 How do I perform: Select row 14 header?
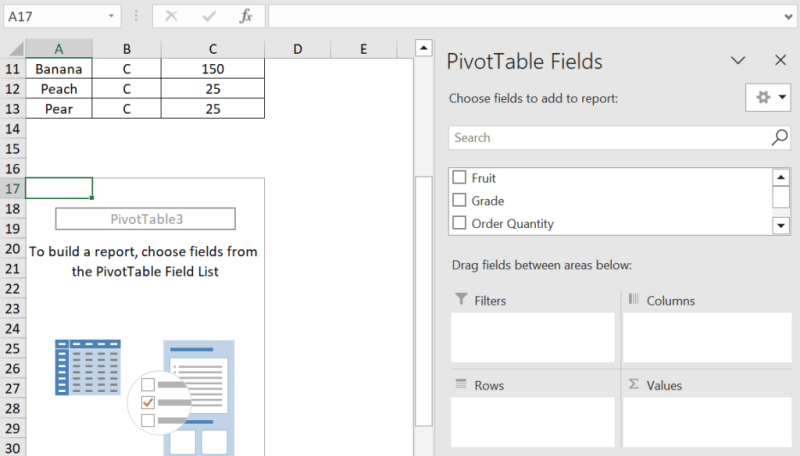click(x=12, y=129)
